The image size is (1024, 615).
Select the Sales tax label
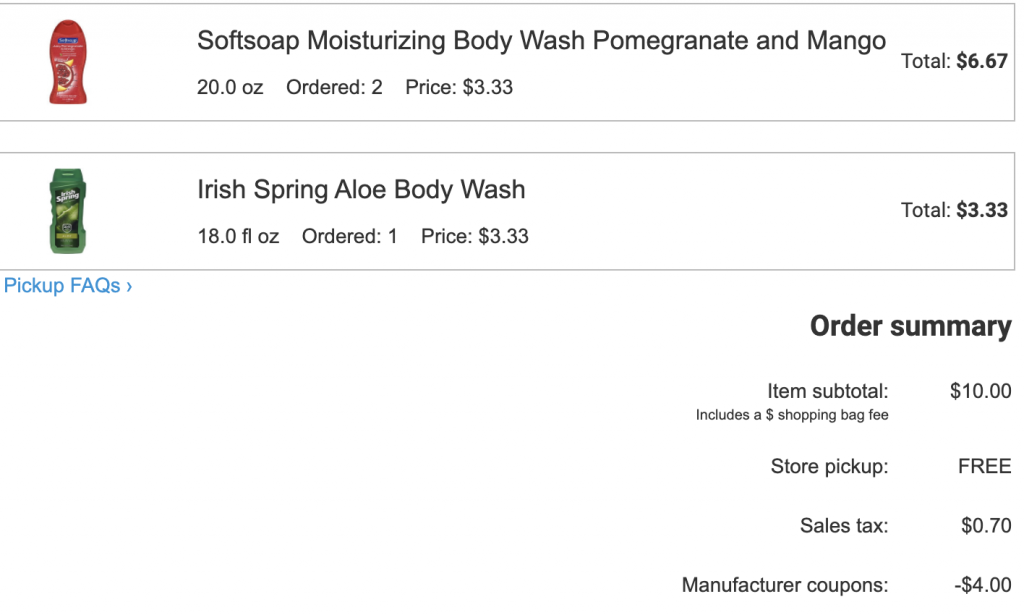(x=843, y=525)
